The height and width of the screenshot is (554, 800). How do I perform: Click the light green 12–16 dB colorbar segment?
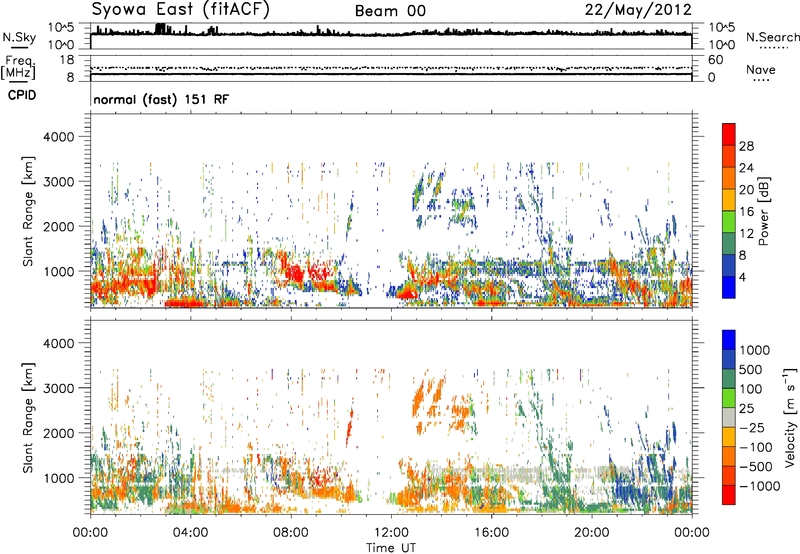[x=729, y=222]
